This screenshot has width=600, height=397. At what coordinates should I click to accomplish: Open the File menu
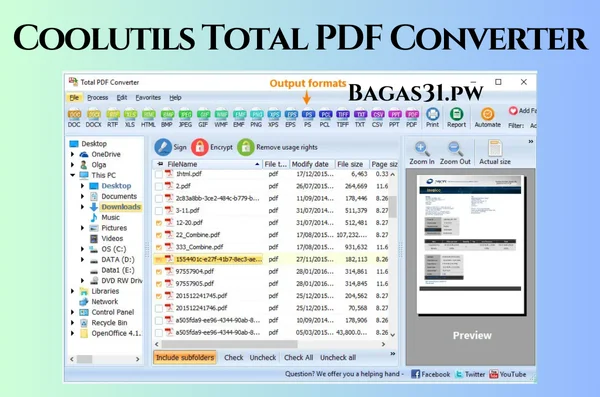(x=74, y=98)
